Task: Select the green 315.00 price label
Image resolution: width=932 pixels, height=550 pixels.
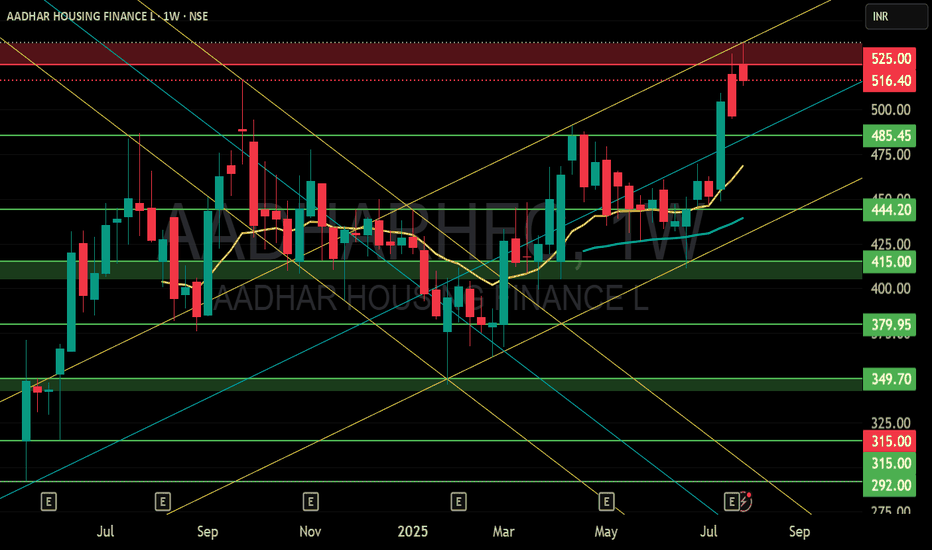Action: click(890, 464)
